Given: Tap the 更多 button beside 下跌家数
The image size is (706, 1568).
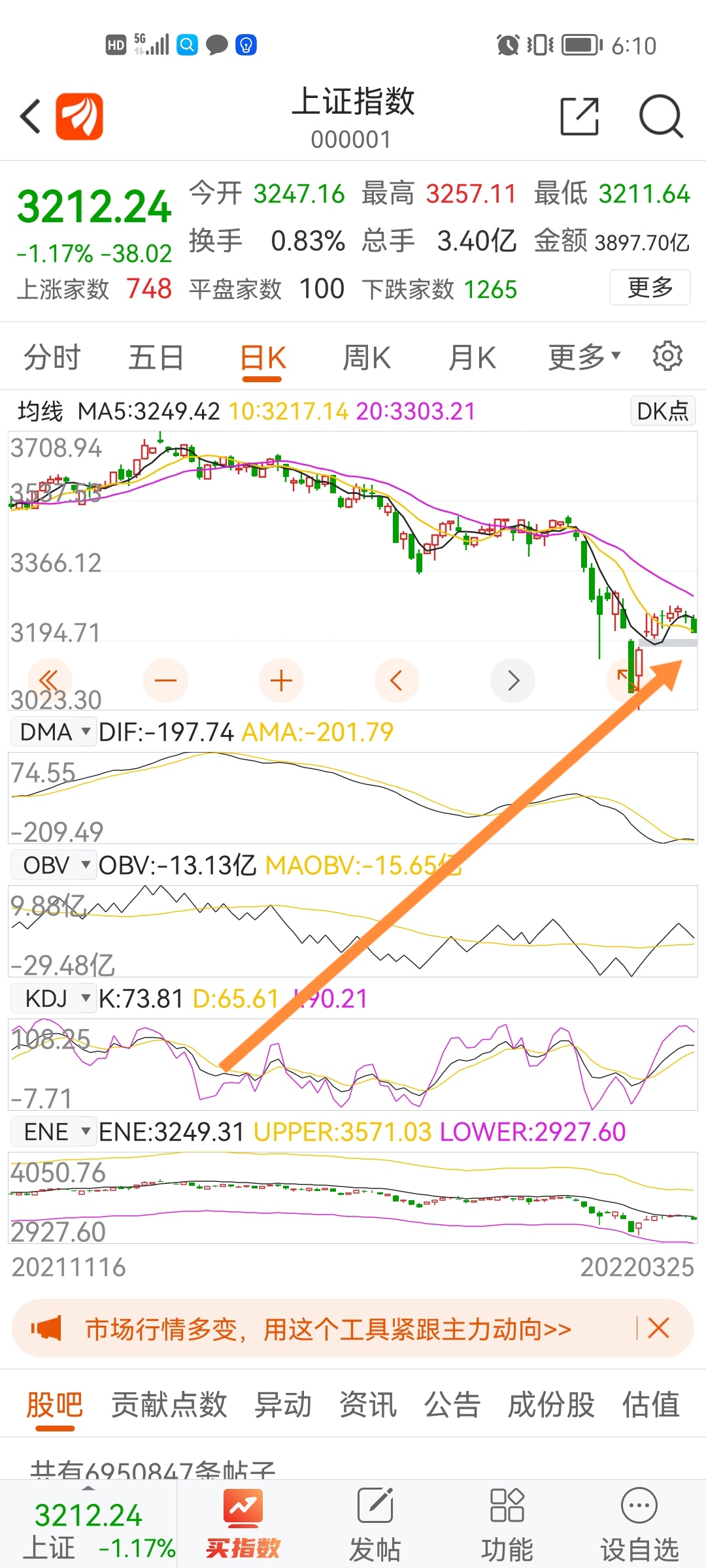Looking at the screenshot, I should (650, 287).
